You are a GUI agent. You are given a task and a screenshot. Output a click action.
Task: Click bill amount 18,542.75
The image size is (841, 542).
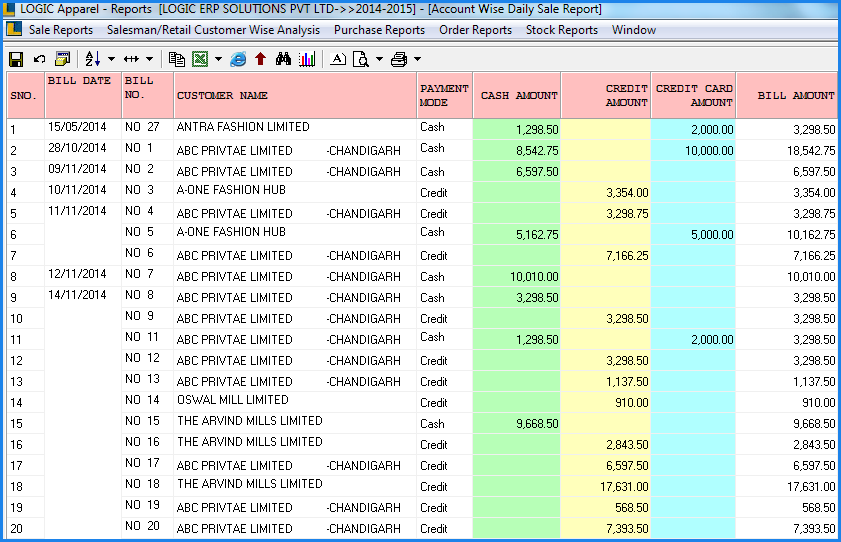click(811, 151)
